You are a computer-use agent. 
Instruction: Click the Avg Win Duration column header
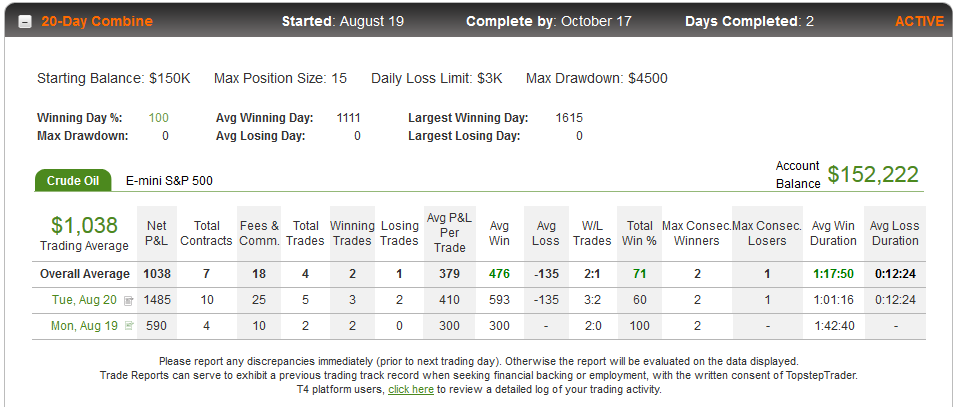click(x=833, y=234)
